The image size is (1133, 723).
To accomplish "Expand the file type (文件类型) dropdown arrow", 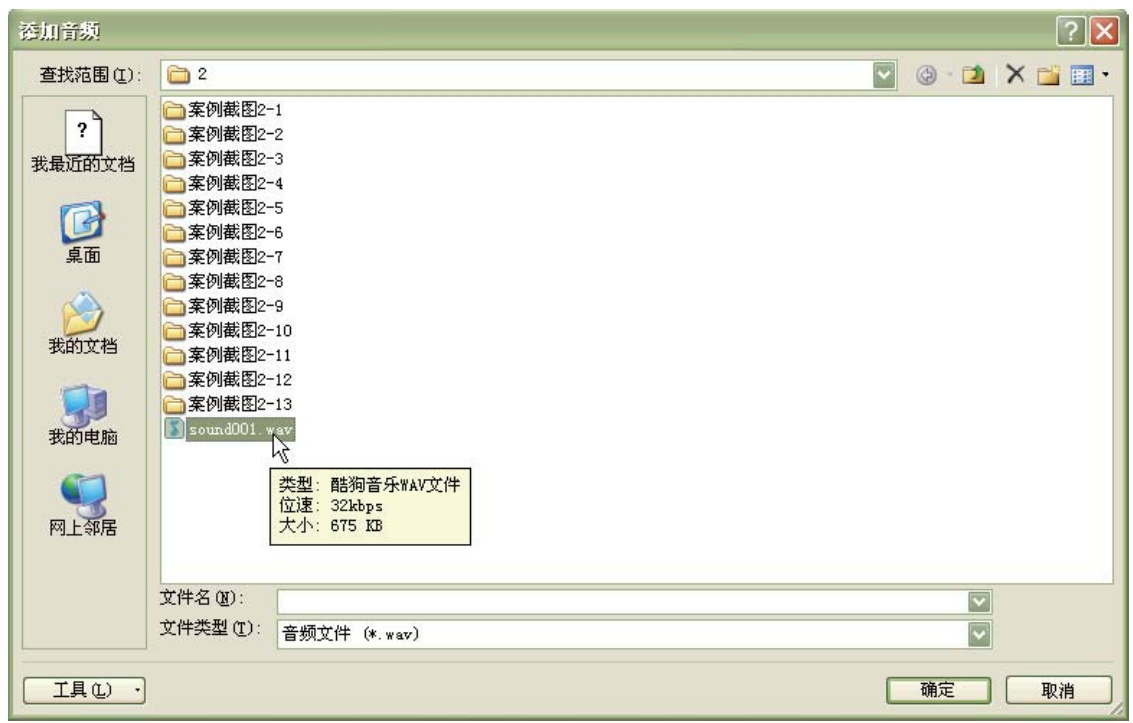I will click(979, 634).
